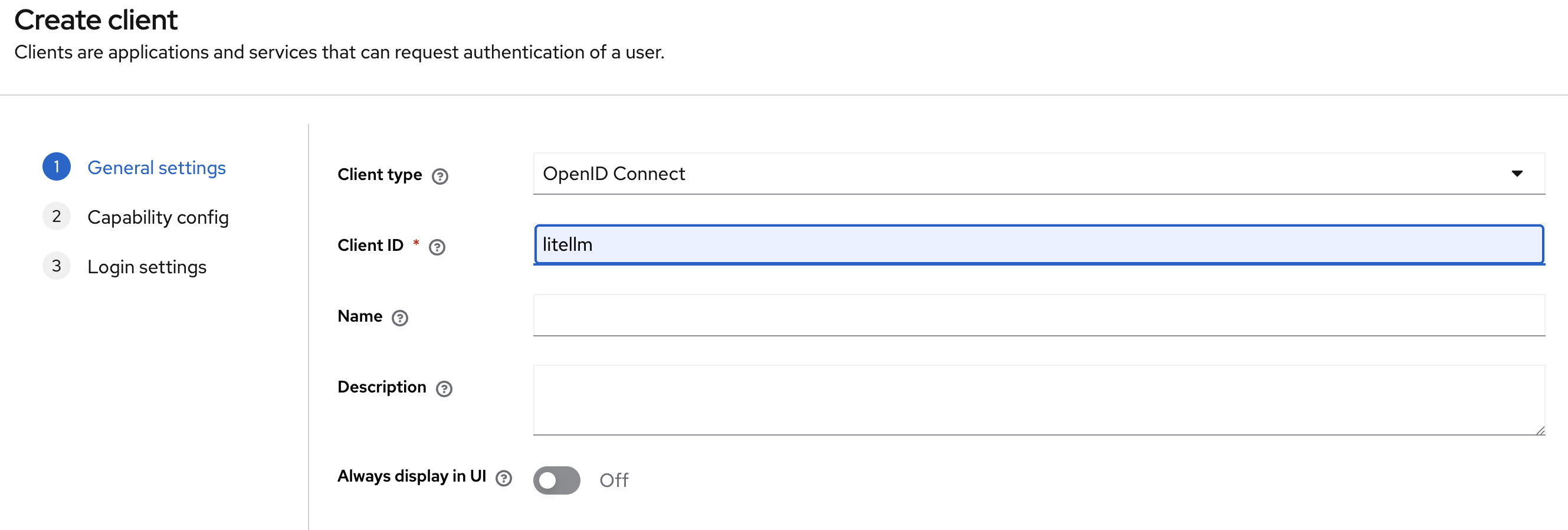Click the step 3 number circle

tap(57, 266)
